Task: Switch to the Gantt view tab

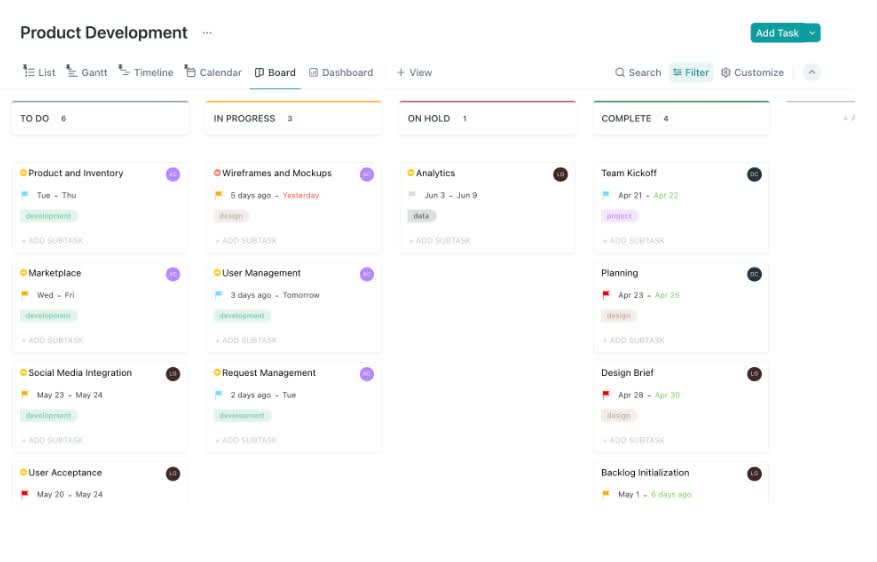Action: (x=87, y=72)
